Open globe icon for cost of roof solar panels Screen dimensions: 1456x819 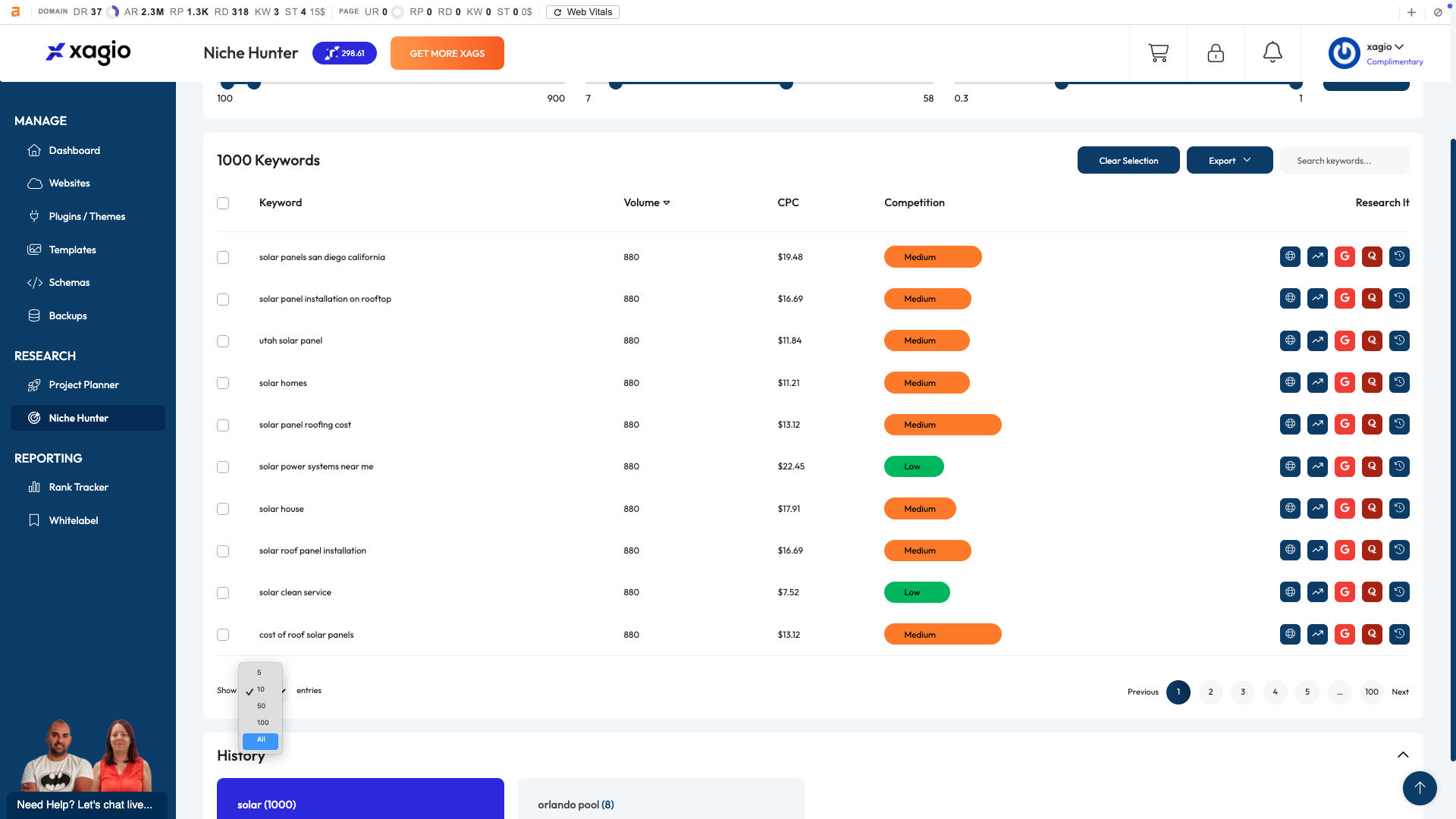(1290, 635)
